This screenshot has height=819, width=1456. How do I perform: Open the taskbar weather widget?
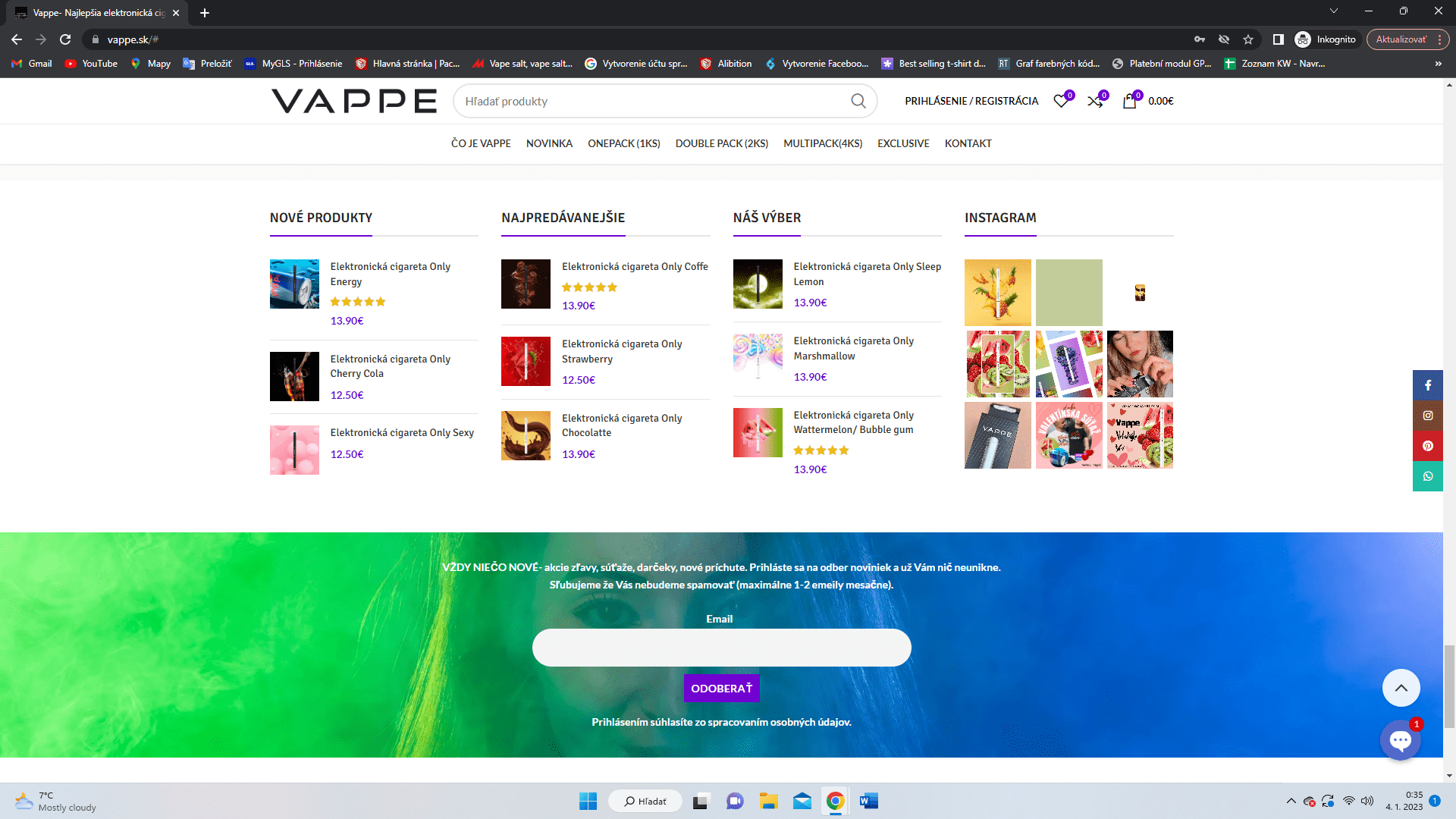click(55, 801)
